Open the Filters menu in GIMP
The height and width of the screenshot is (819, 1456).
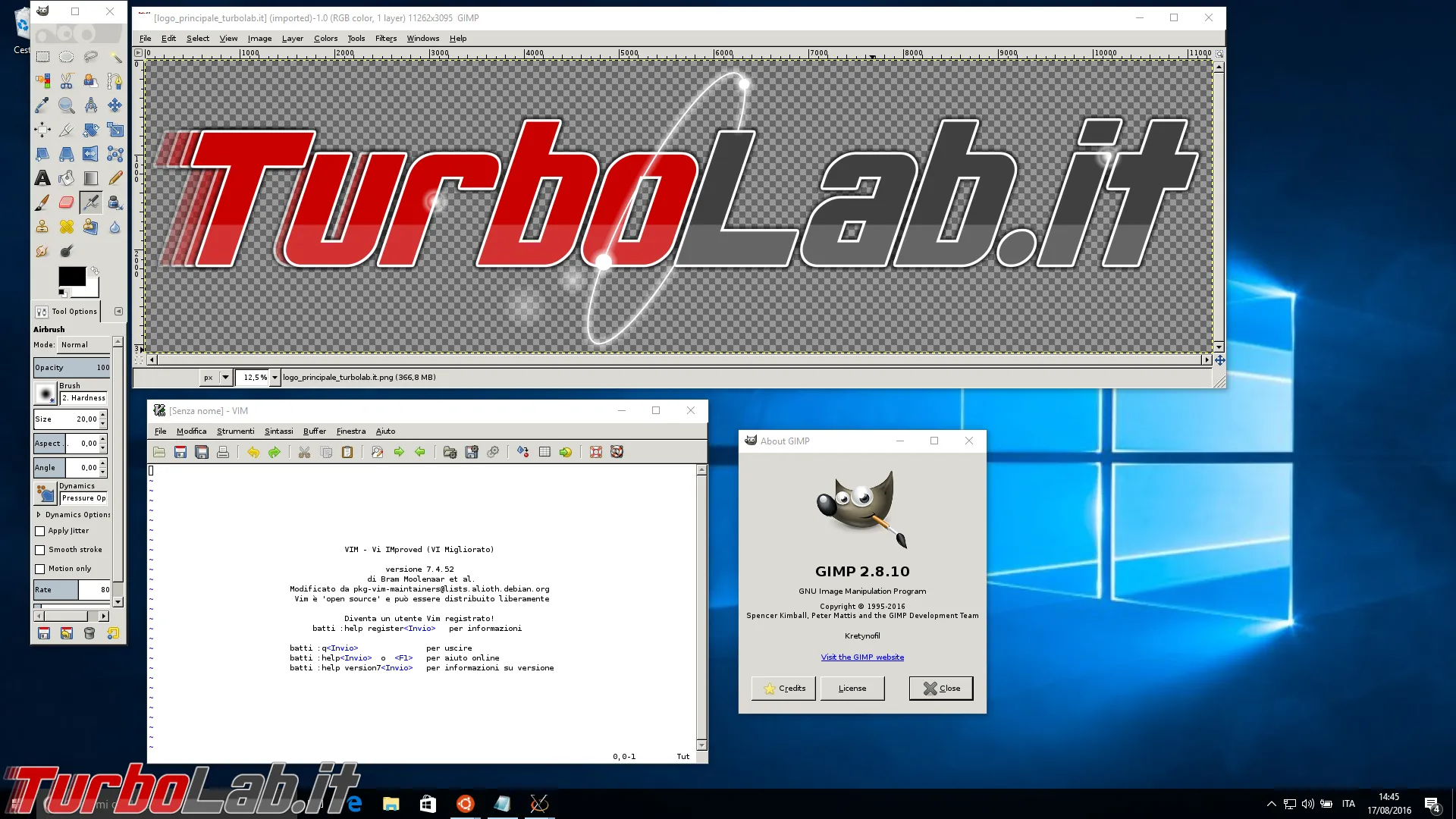pos(386,39)
